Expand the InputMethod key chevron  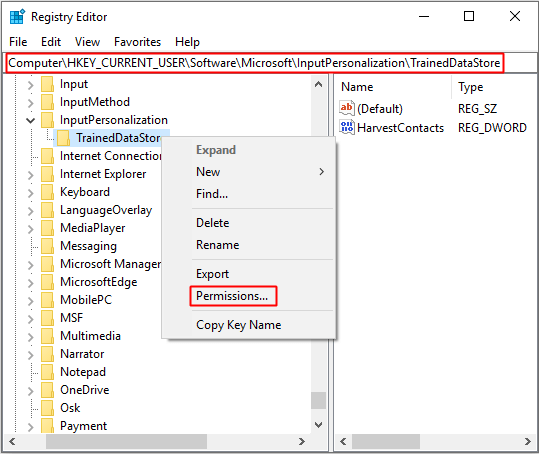pos(31,103)
